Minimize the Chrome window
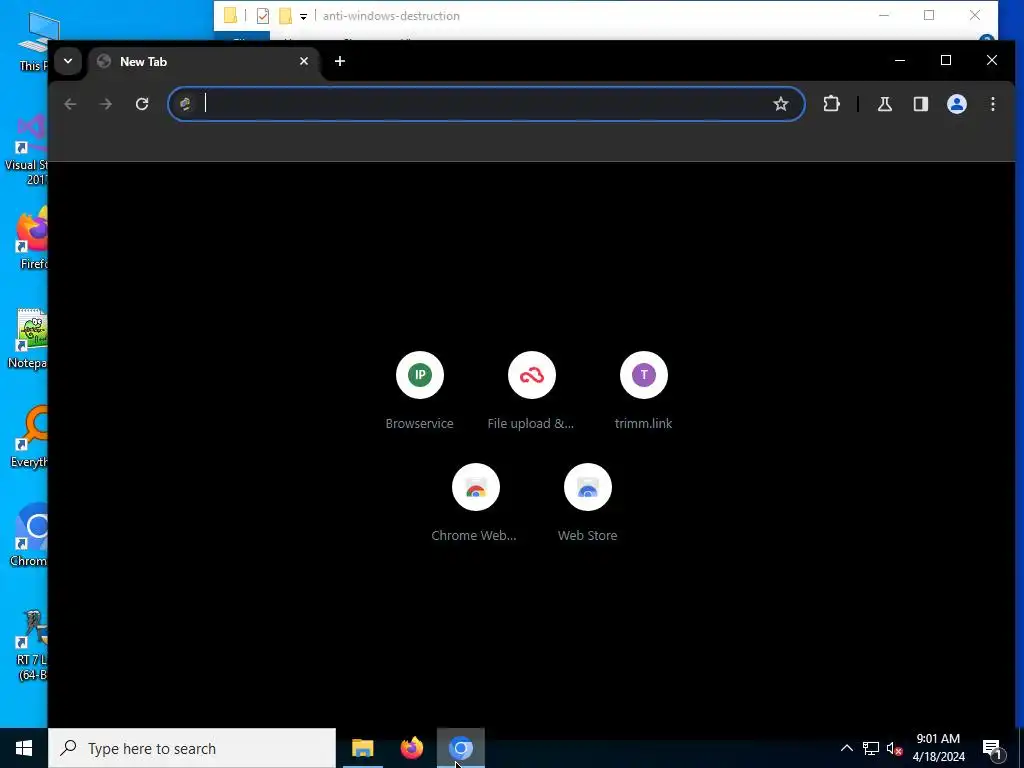This screenshot has height=768, width=1024. coord(900,60)
